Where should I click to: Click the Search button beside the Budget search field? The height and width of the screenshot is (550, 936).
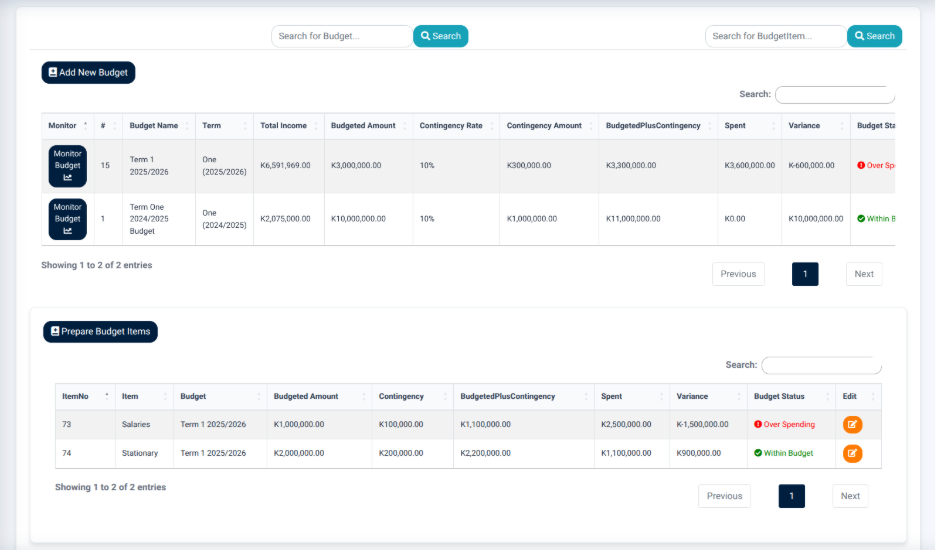pyautogui.click(x=441, y=36)
